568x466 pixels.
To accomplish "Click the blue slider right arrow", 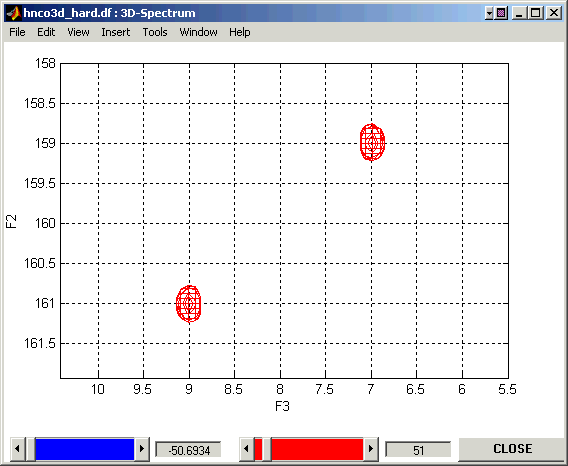I will tap(142, 449).
